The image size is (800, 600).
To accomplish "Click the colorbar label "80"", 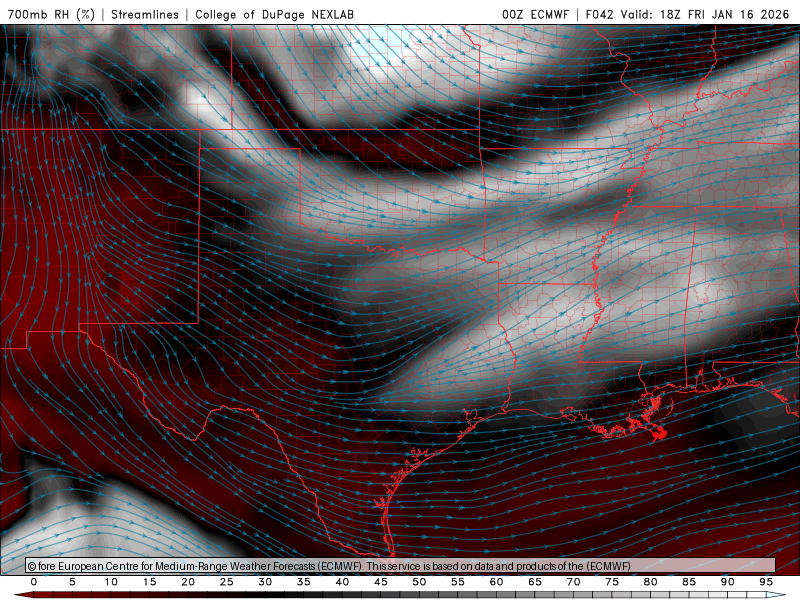I will tap(651, 582).
